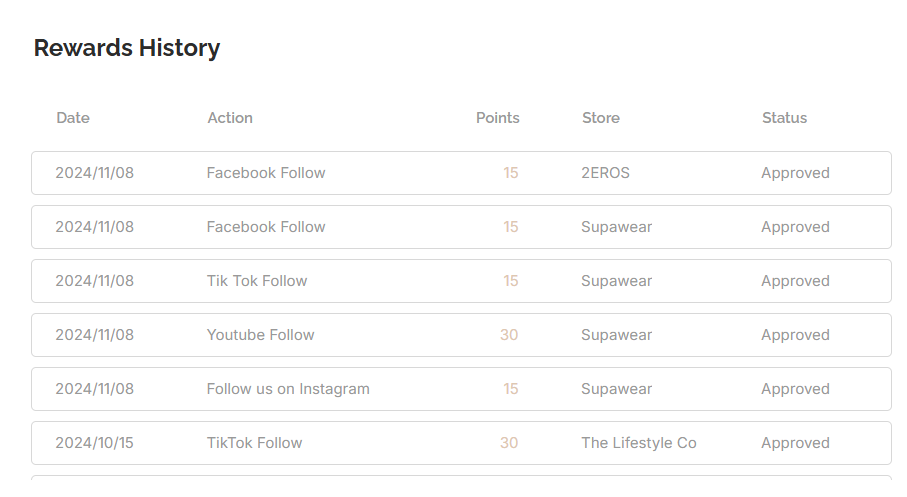The height and width of the screenshot is (497, 907).
Task: Click the 15 points value for Instagram follow
Action: (510, 389)
